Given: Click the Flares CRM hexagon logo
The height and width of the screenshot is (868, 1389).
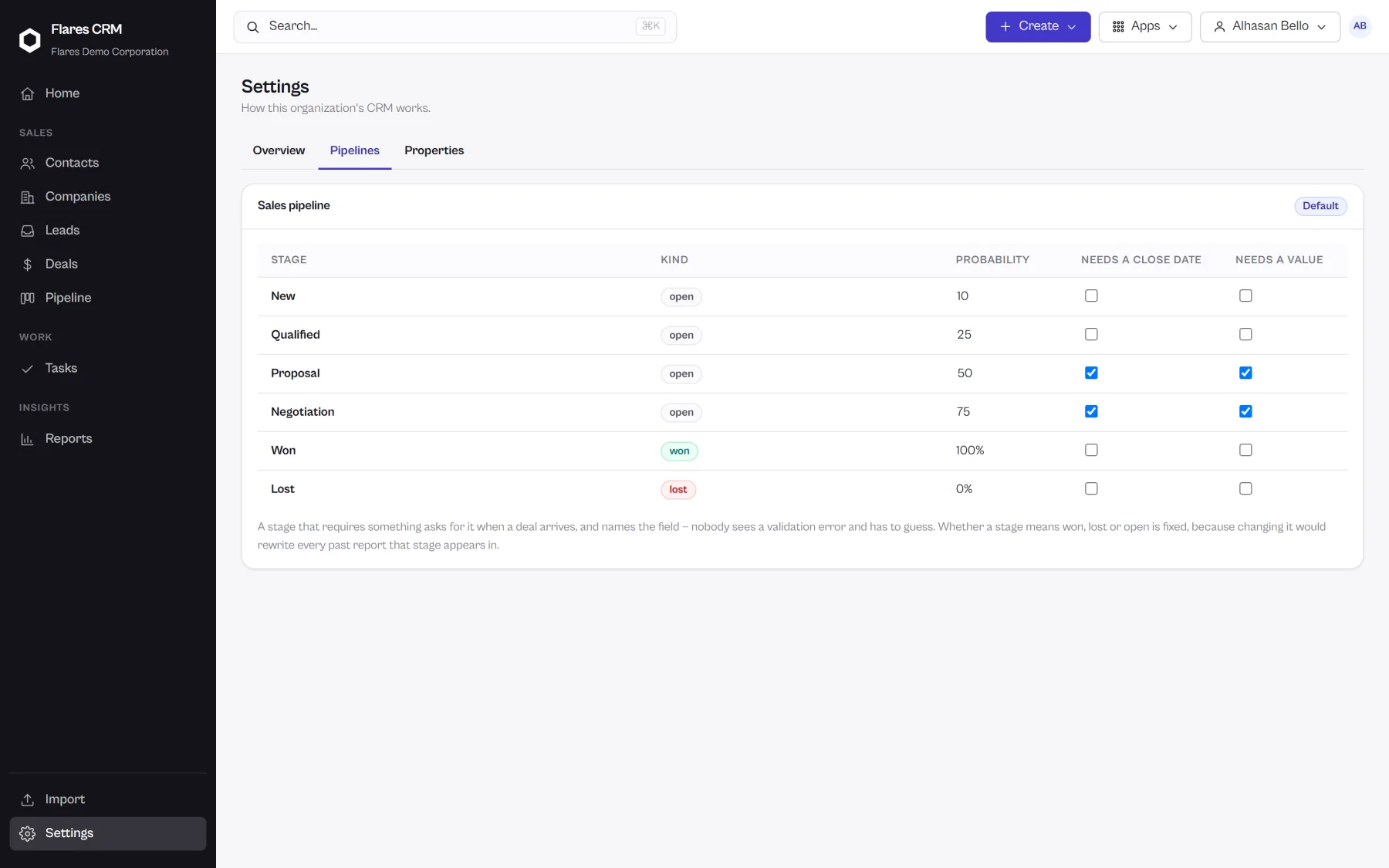Looking at the screenshot, I should [x=29, y=40].
